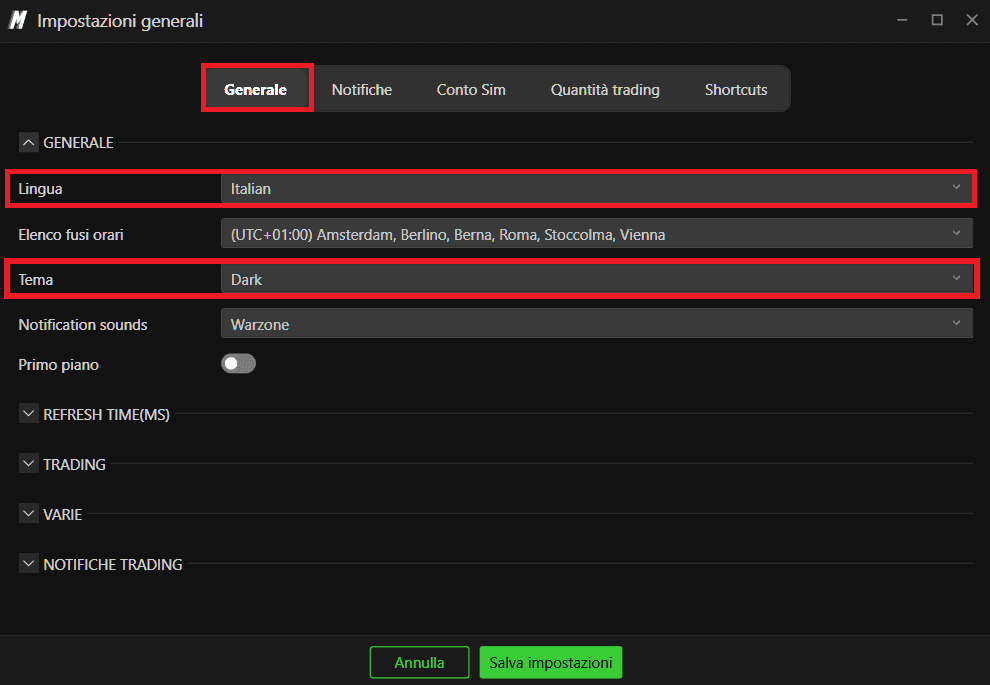This screenshot has height=685, width=990.
Task: Click Salva impostazioni button
Action: point(551,662)
